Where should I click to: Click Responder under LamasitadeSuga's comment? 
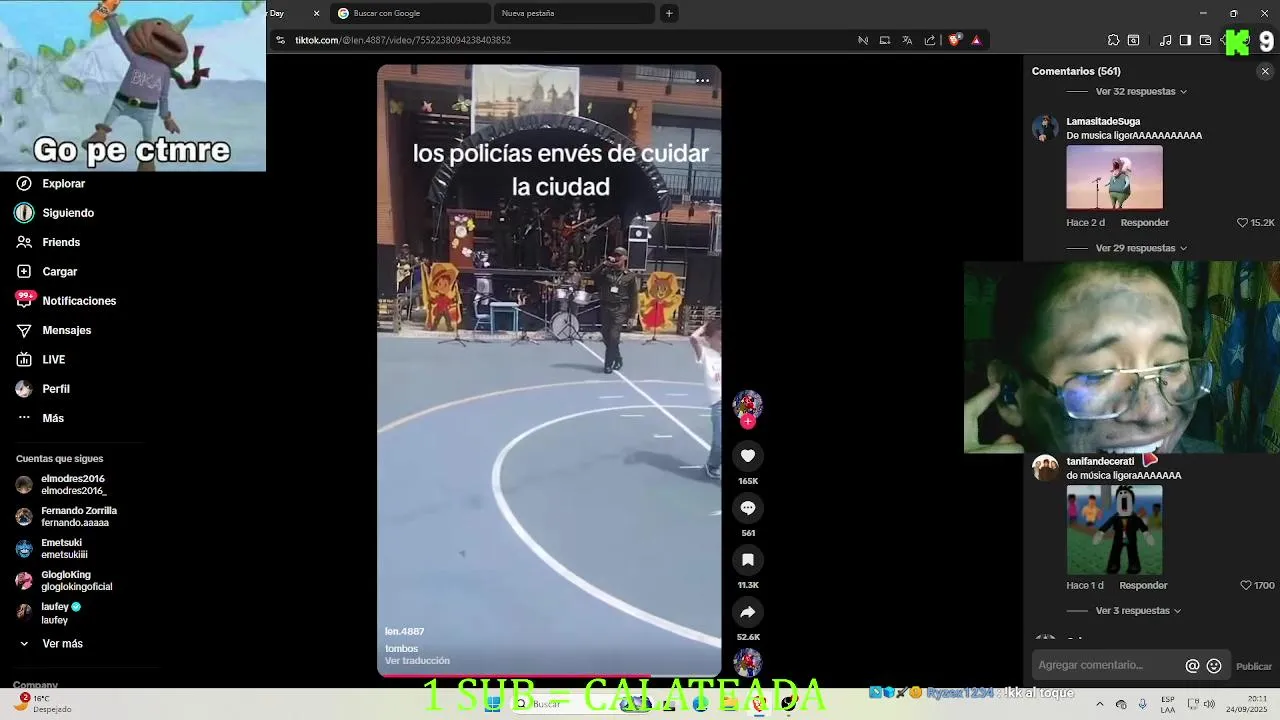click(x=1145, y=223)
